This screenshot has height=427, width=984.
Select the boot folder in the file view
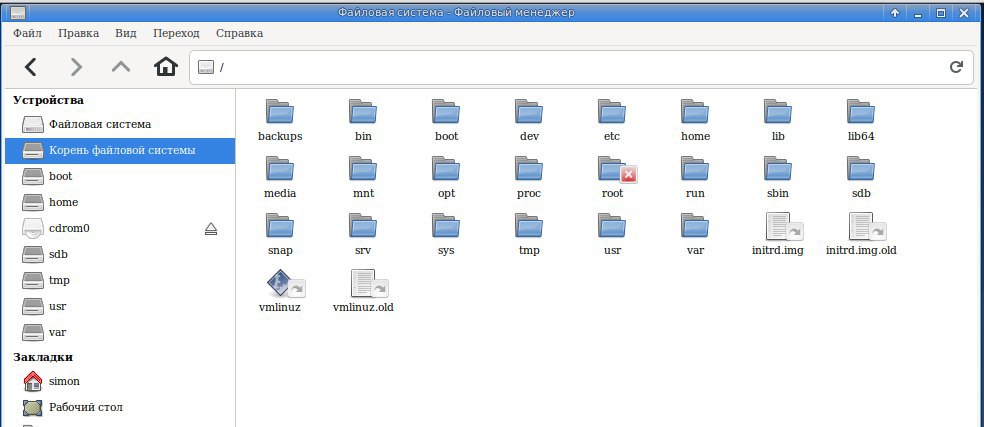tap(446, 120)
